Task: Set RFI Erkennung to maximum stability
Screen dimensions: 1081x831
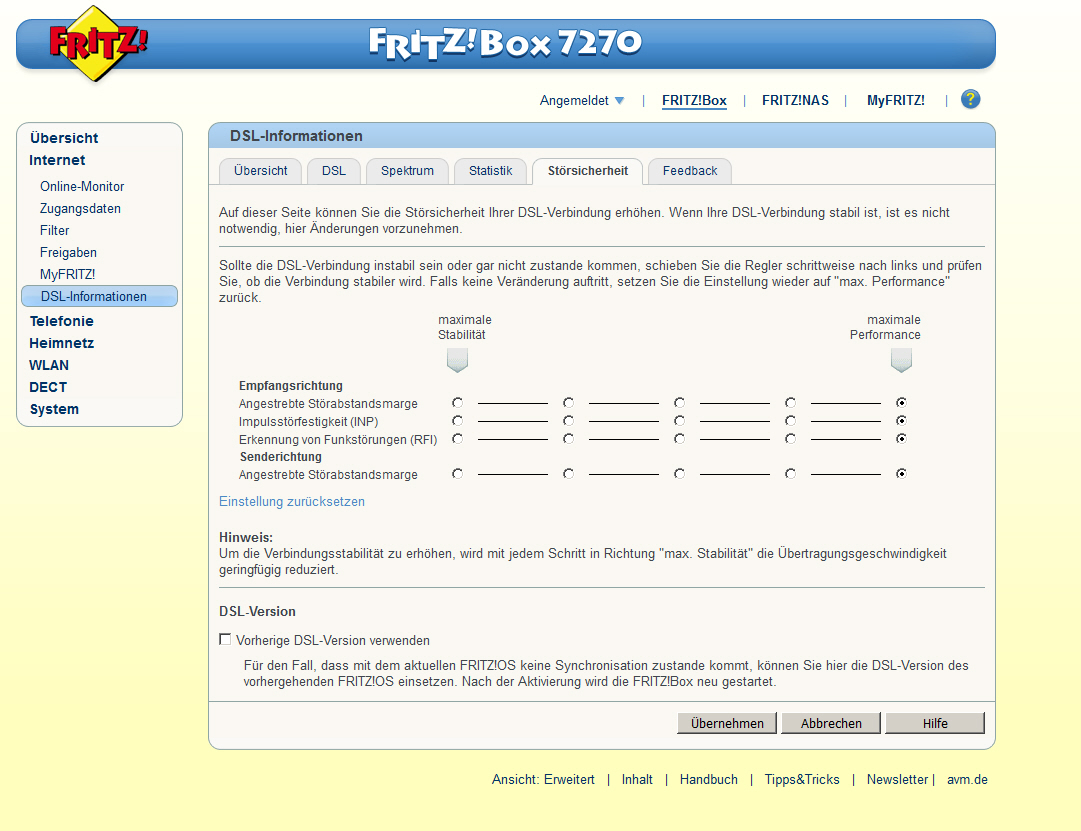Action: (x=457, y=439)
